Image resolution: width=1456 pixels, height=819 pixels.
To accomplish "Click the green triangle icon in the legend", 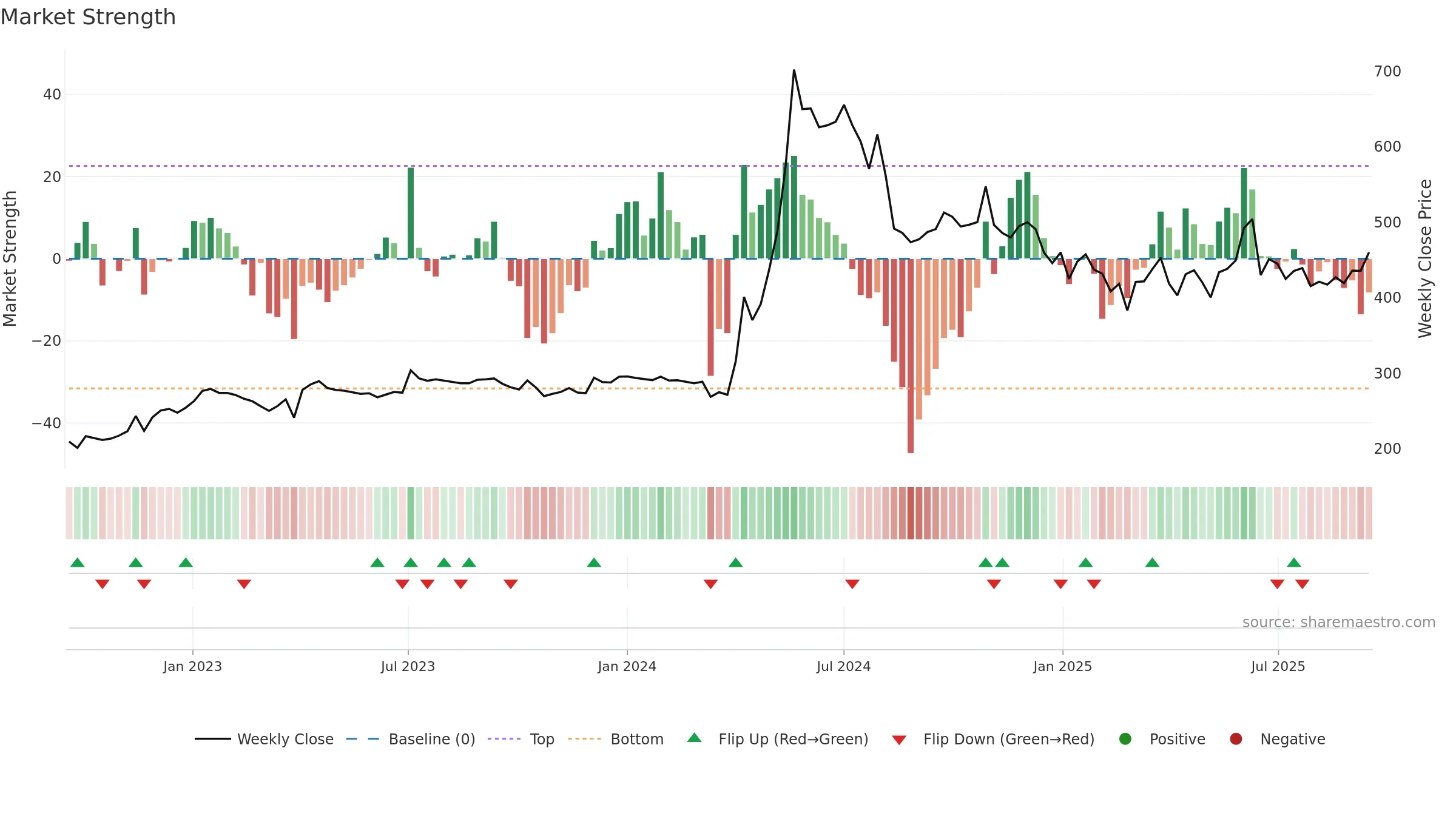I will coord(695,738).
